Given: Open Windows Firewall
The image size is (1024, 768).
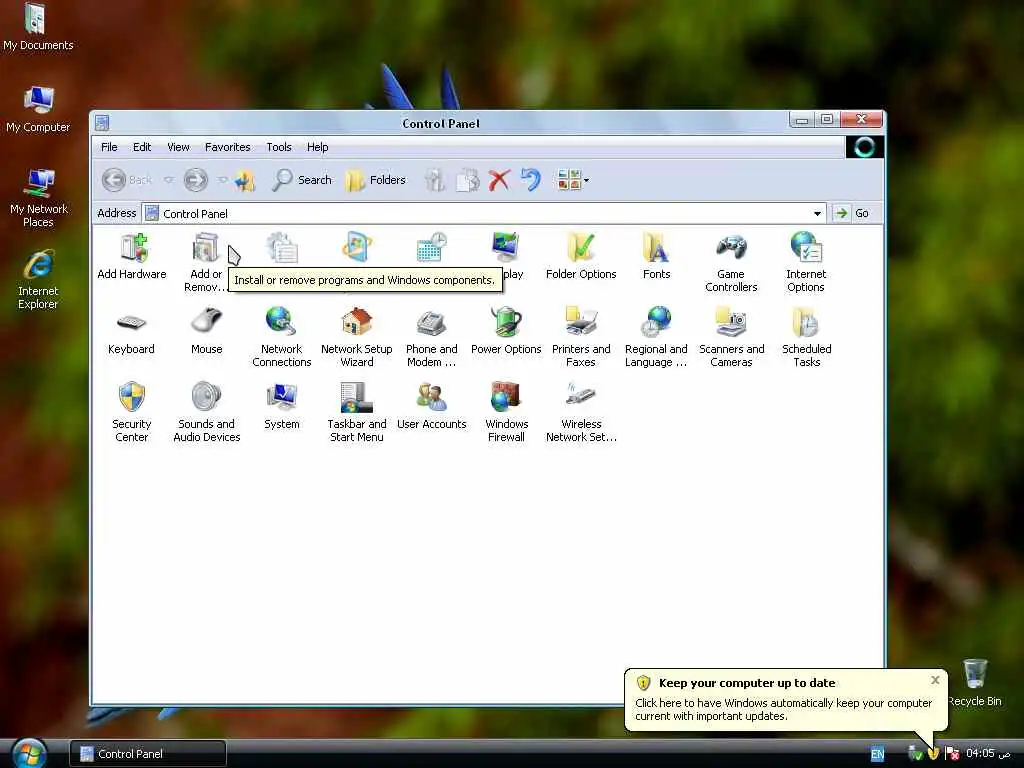Looking at the screenshot, I should click(x=506, y=412).
